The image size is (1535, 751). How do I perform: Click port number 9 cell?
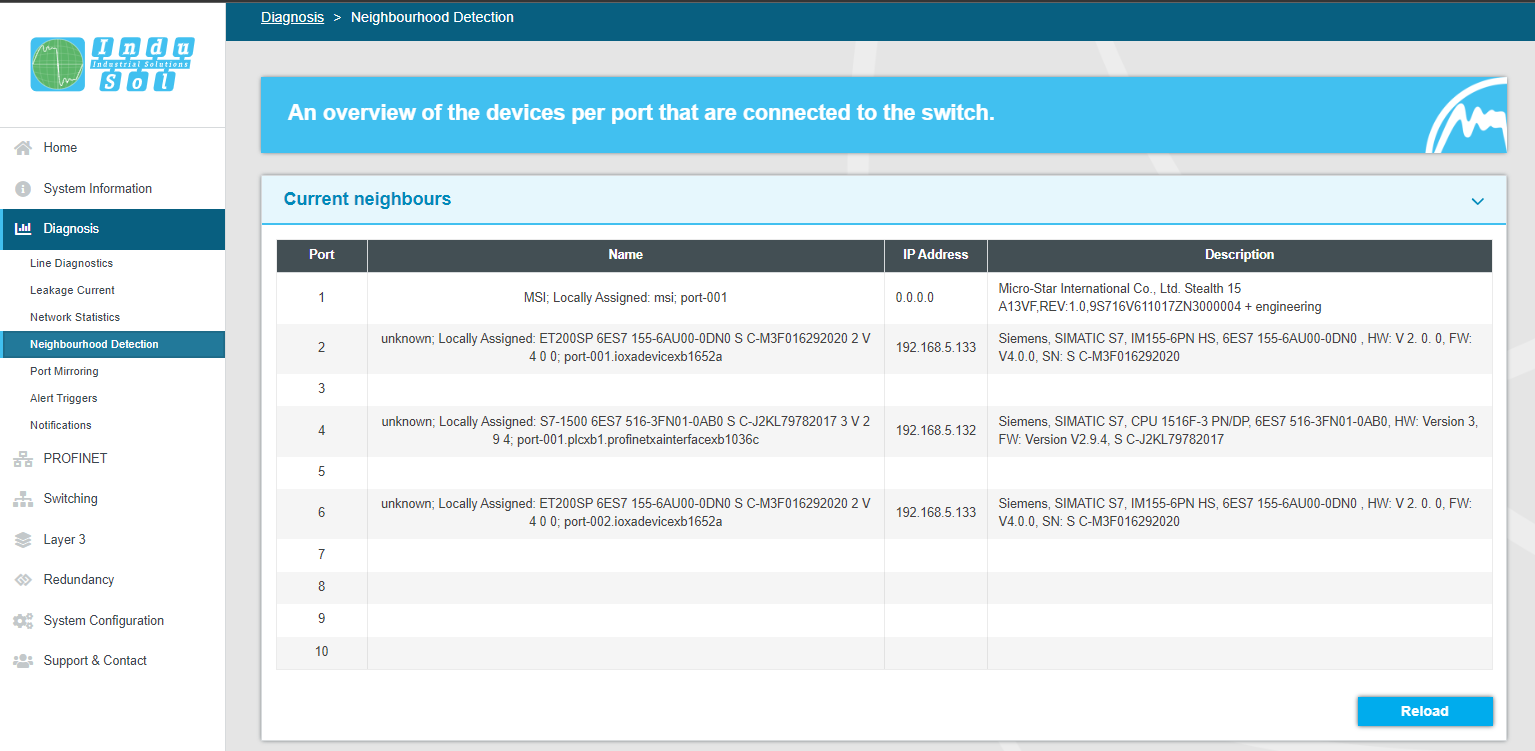pos(322,620)
